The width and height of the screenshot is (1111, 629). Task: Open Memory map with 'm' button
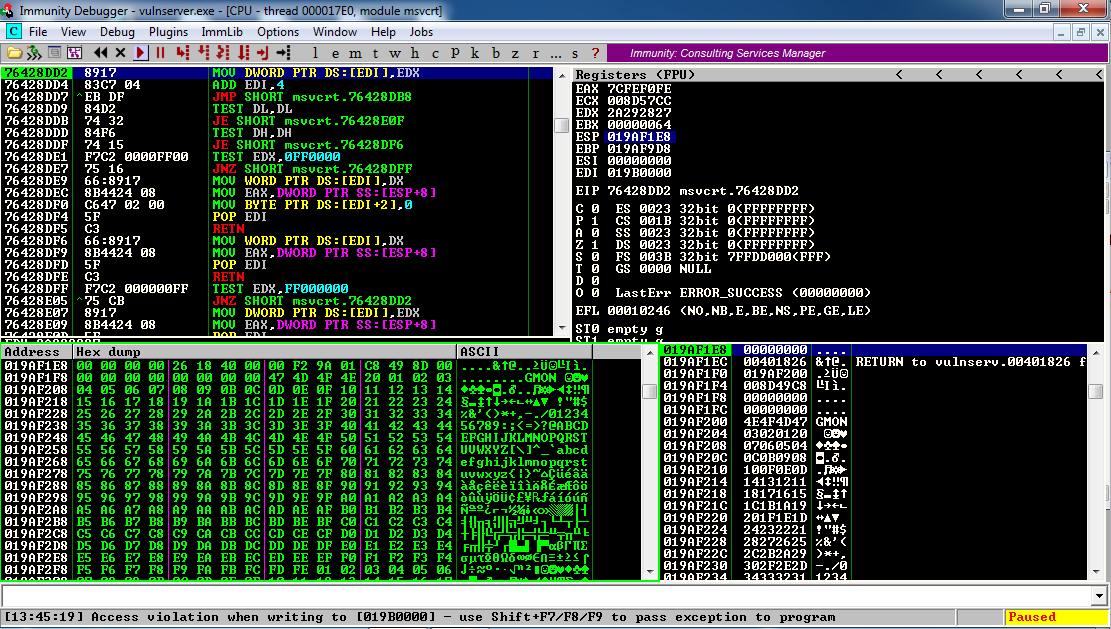[355, 53]
